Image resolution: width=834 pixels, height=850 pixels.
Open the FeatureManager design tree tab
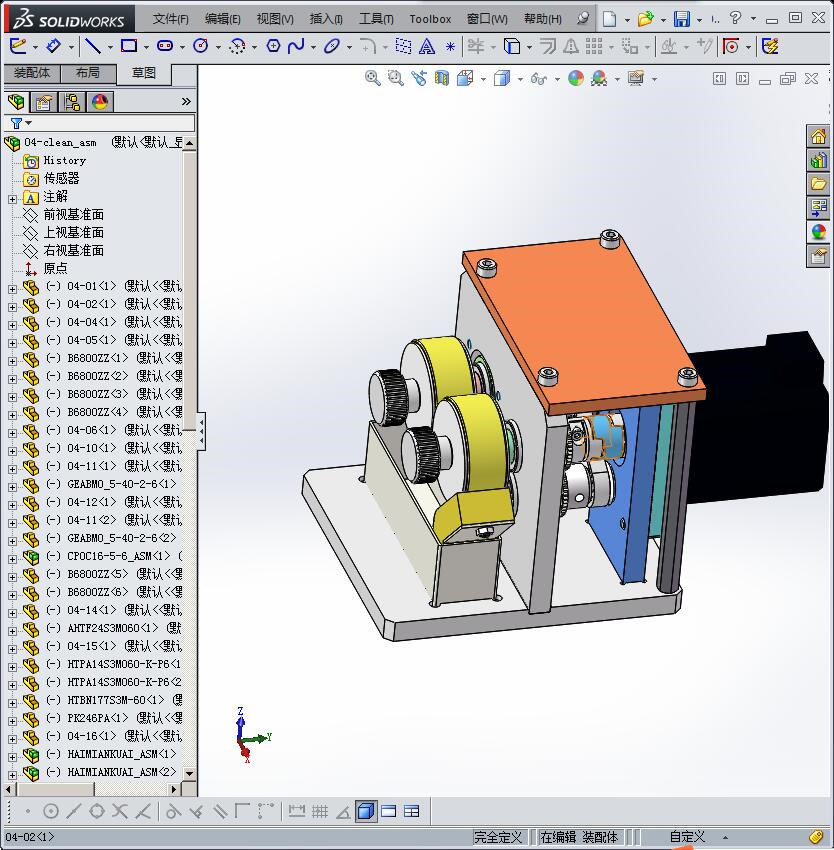[16, 101]
